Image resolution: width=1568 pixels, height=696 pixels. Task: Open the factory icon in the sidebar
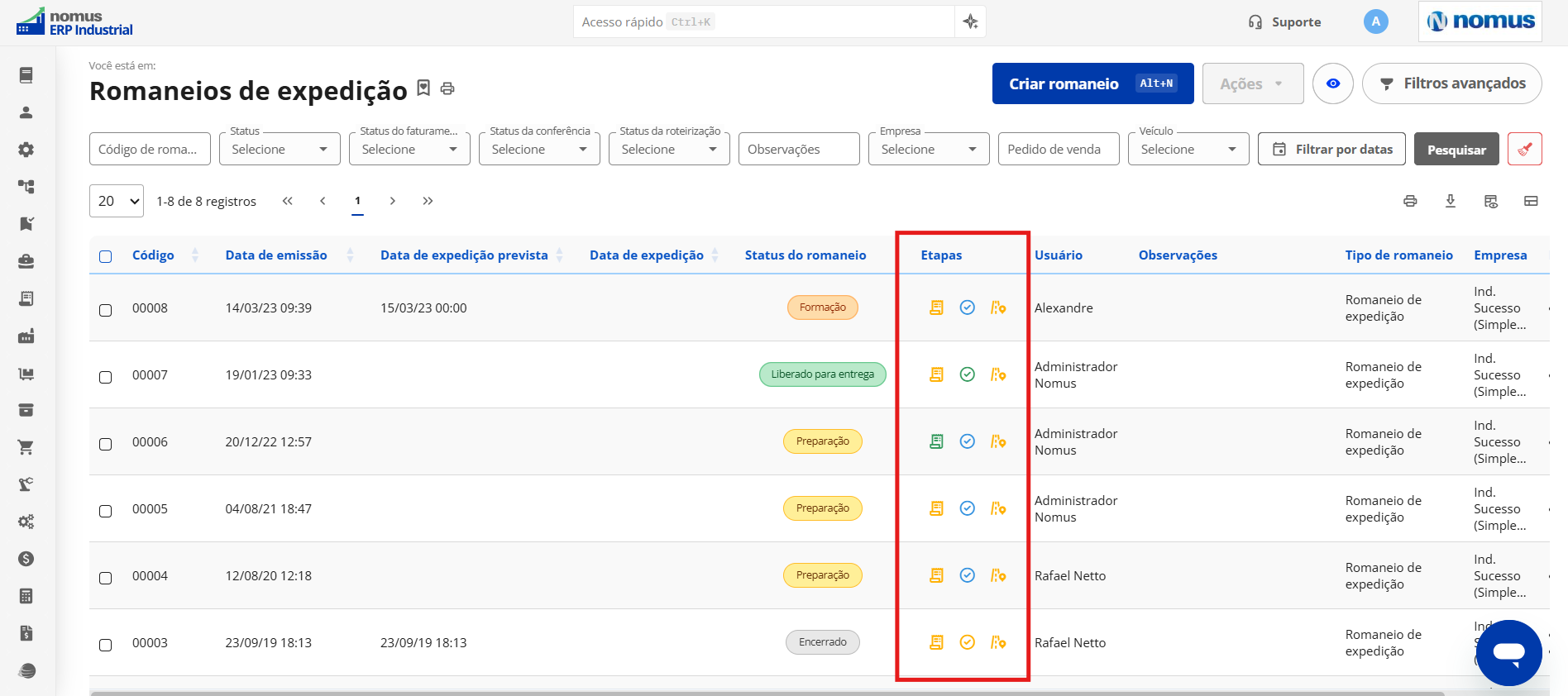click(x=26, y=336)
